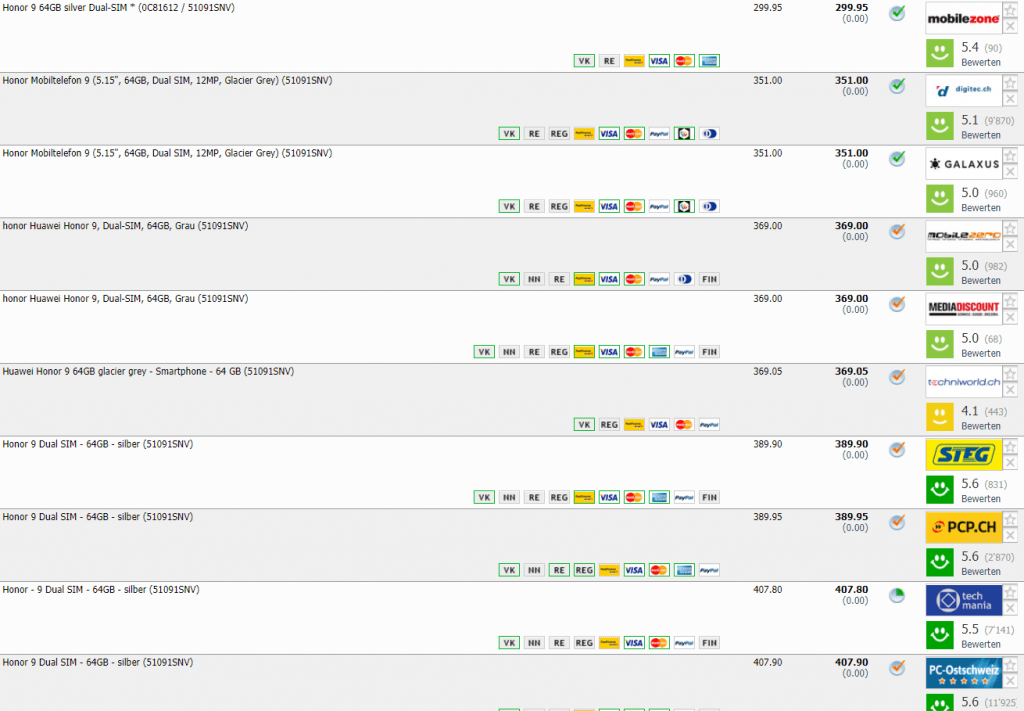The image size is (1024, 711).
Task: Click the bold price 369.05
Action: click(x=852, y=371)
